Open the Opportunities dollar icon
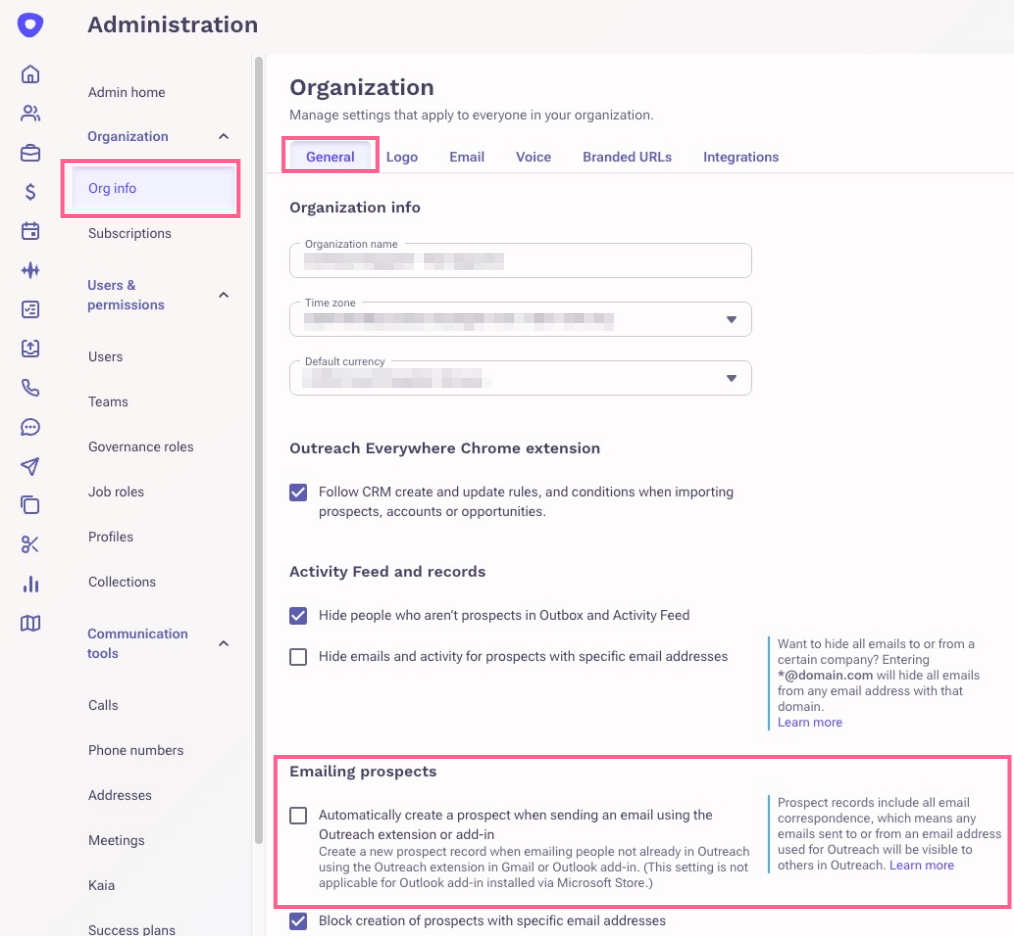The image size is (1014, 936). tap(30, 192)
